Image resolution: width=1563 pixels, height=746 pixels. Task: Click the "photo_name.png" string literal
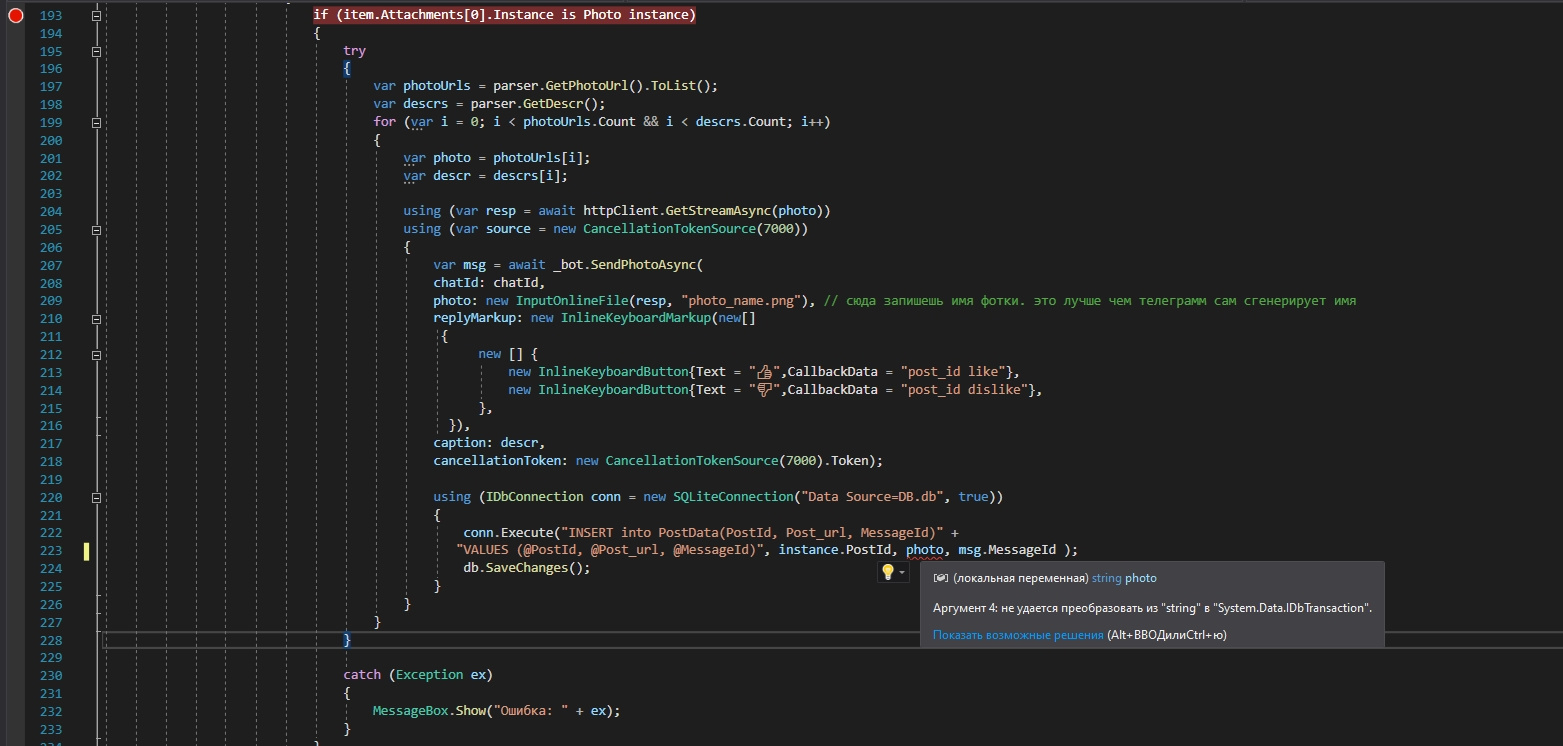click(742, 301)
